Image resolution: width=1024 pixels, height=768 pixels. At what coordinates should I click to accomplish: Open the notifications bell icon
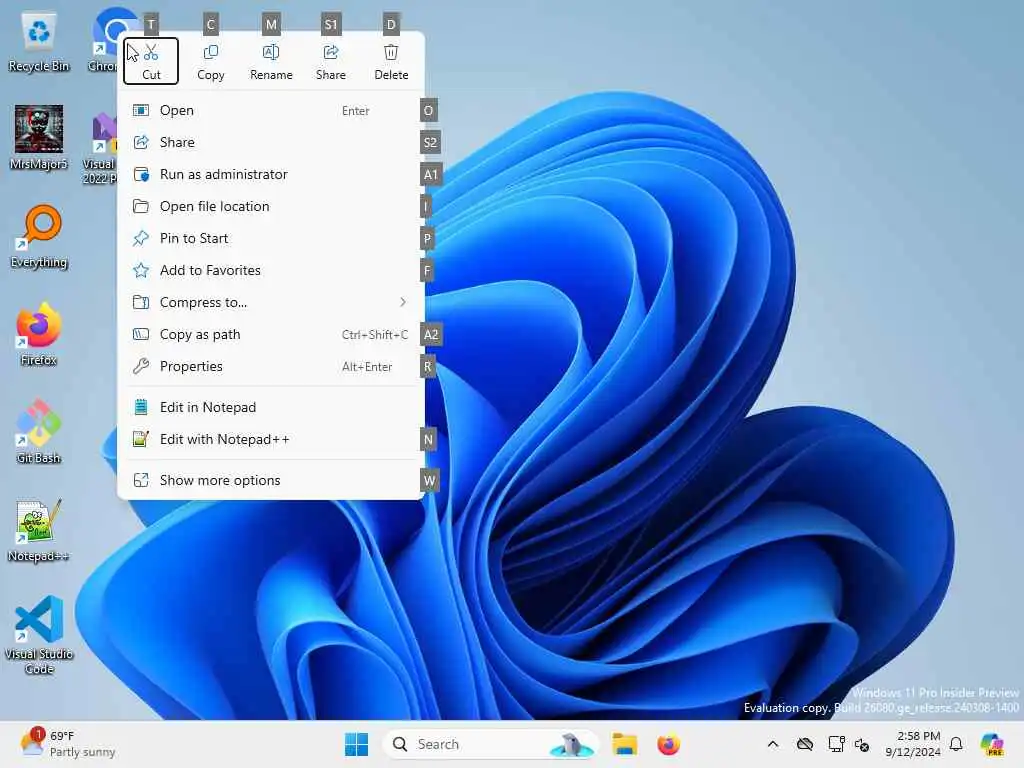(x=956, y=744)
